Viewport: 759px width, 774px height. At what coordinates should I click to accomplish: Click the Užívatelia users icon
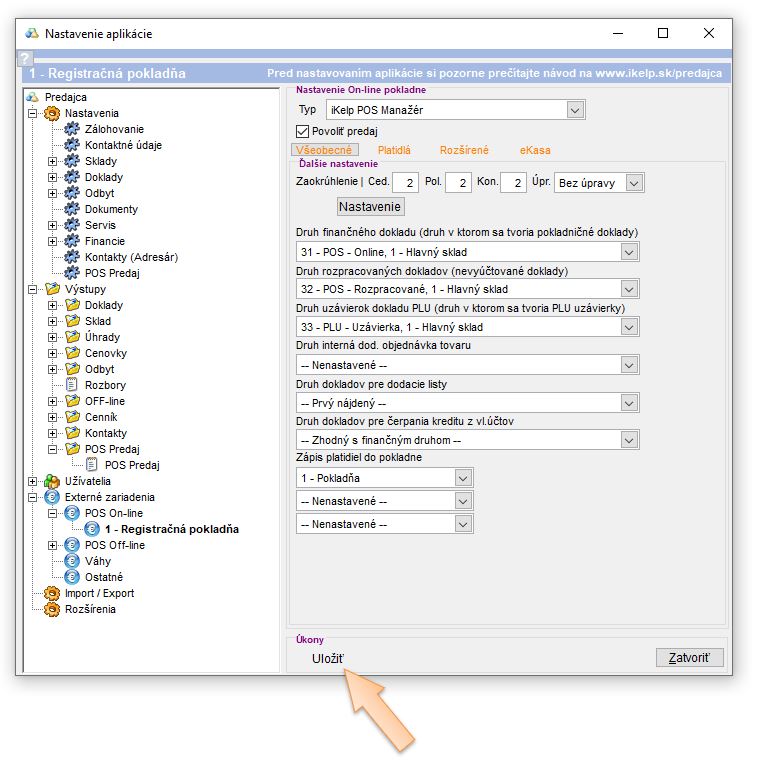(x=51, y=481)
